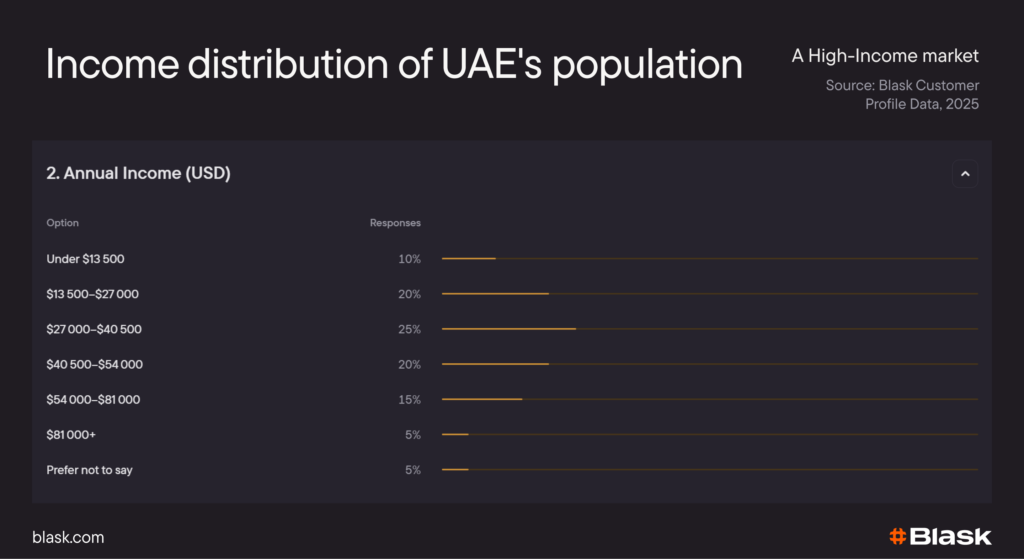Select the "Prefer not to say" option
The width and height of the screenshot is (1024, 559).
[89, 470]
